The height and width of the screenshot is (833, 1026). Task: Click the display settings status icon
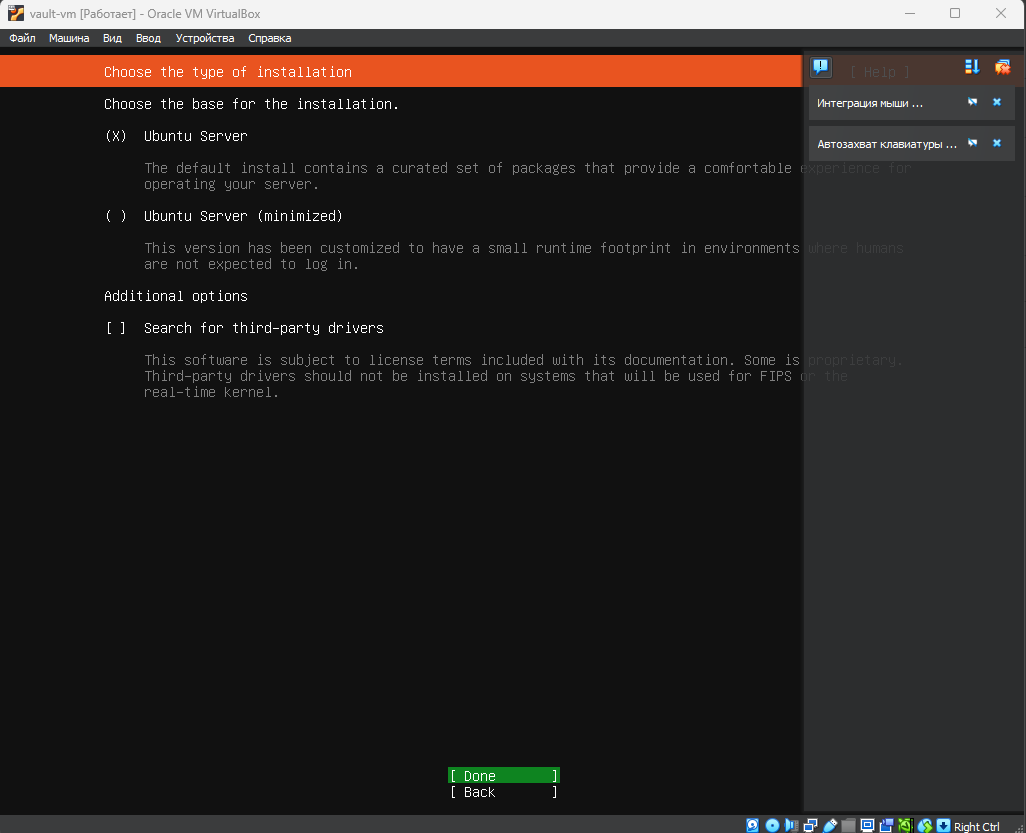(x=868, y=825)
